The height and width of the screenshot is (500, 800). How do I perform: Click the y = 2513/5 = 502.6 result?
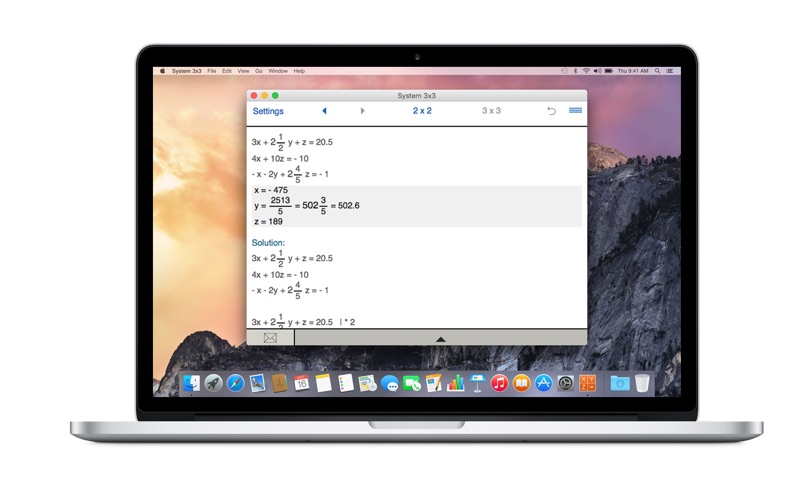point(307,206)
